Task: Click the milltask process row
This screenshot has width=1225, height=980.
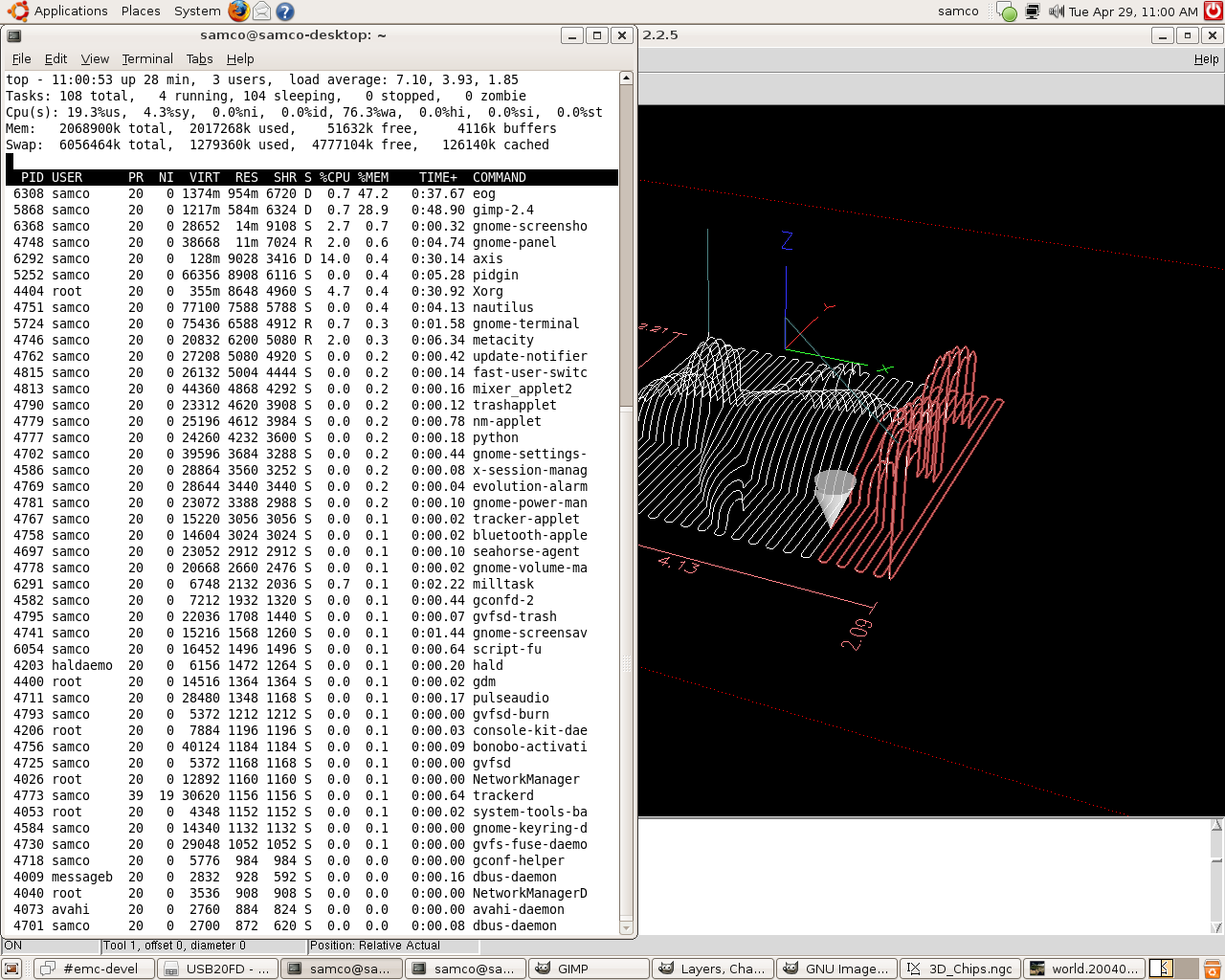Action: click(x=312, y=584)
